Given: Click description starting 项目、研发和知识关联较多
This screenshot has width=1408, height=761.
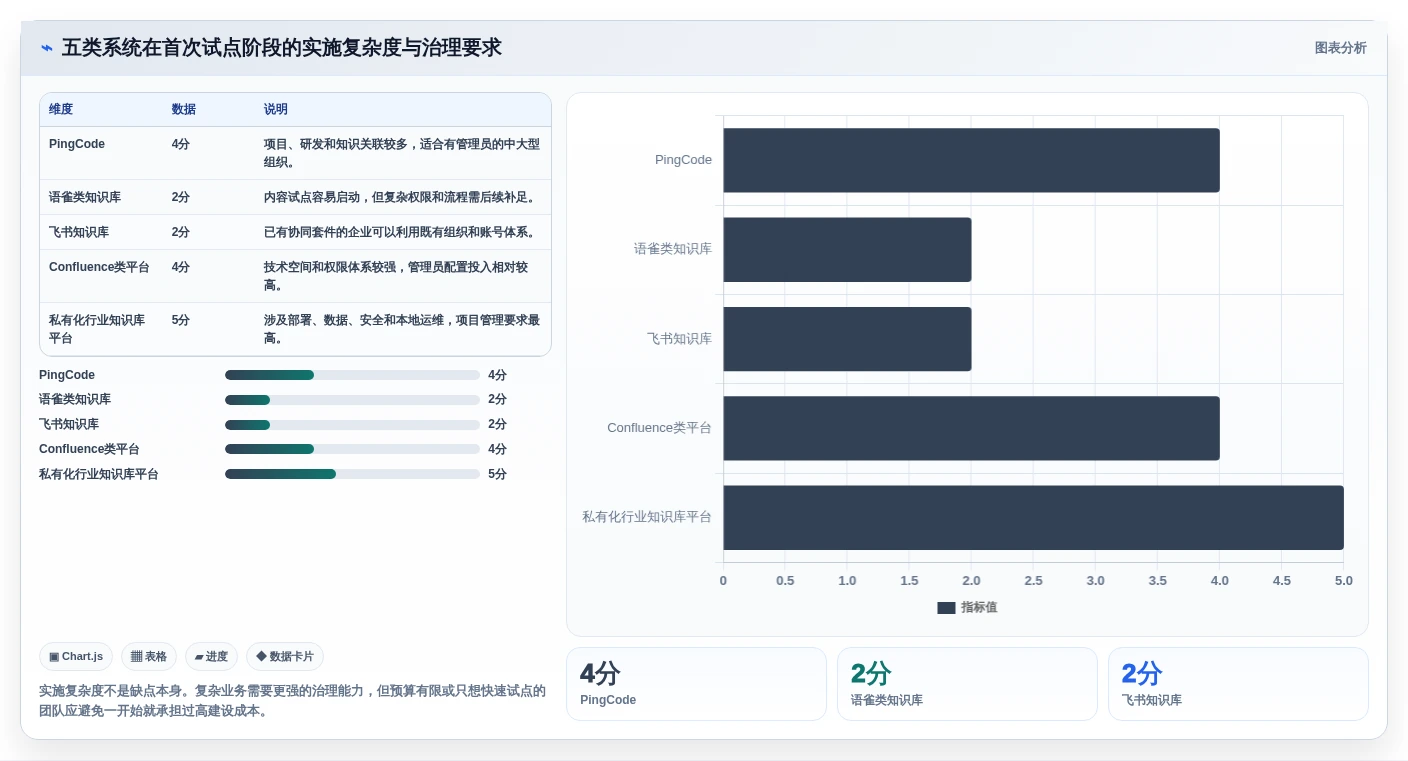Looking at the screenshot, I should [x=402, y=153].
